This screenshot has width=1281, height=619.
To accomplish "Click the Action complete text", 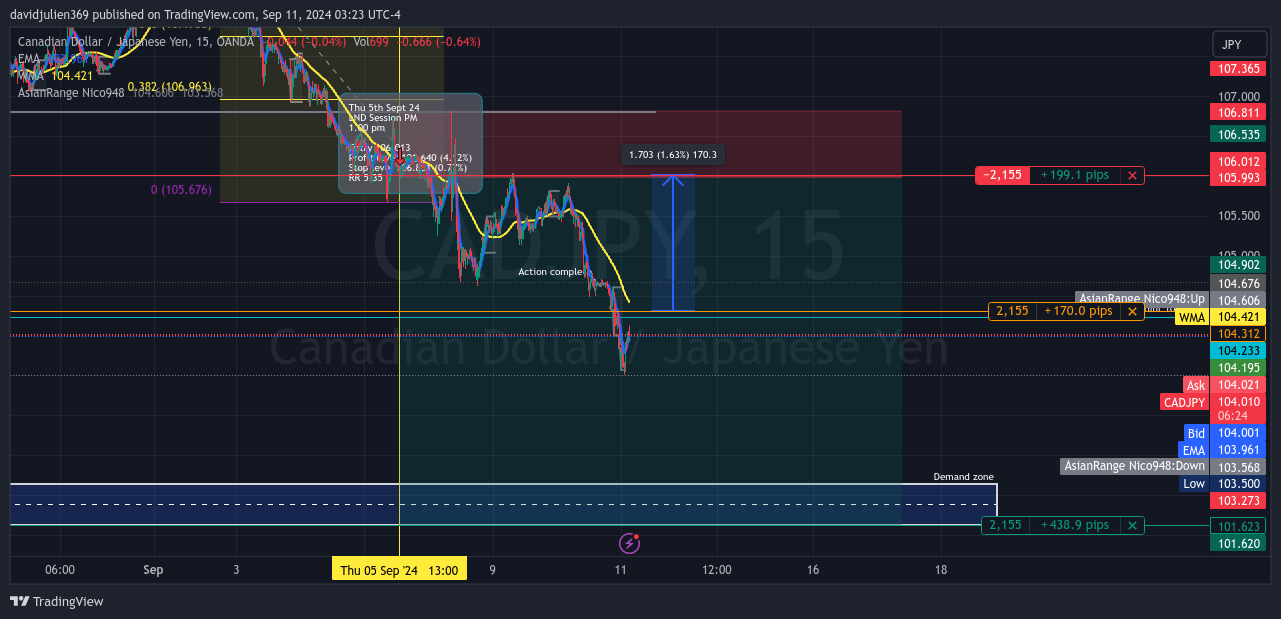I will click(550, 272).
